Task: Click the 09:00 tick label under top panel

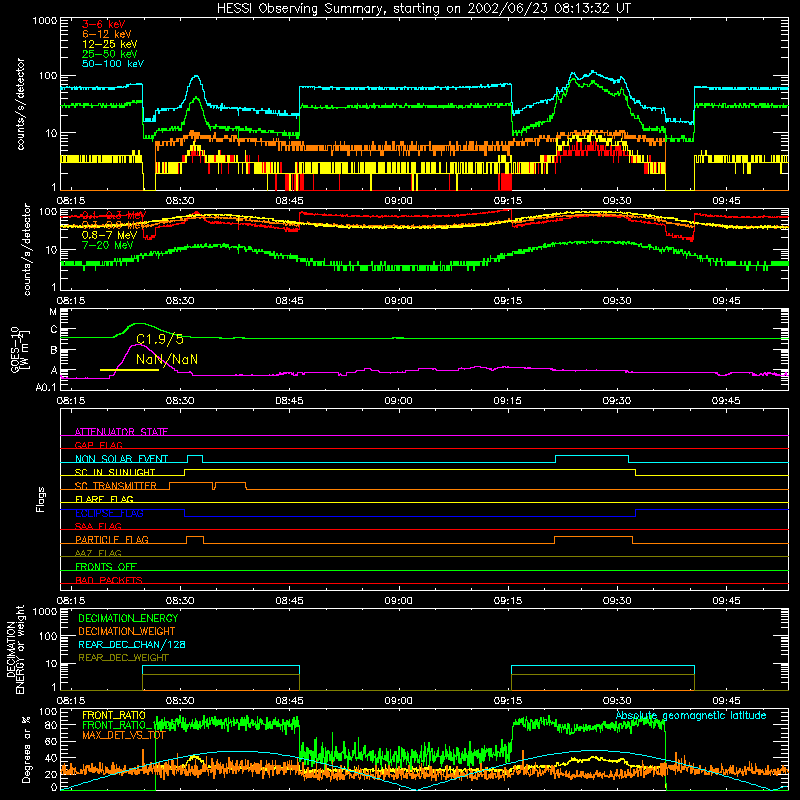Action: [398, 201]
